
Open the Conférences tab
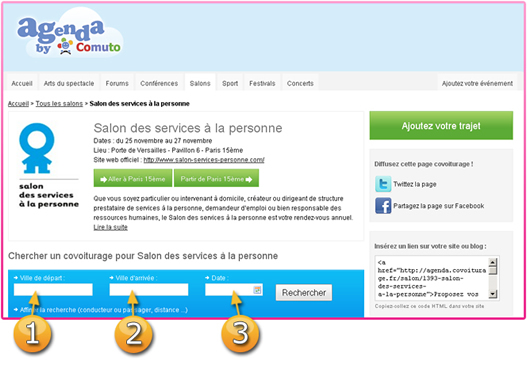(159, 83)
